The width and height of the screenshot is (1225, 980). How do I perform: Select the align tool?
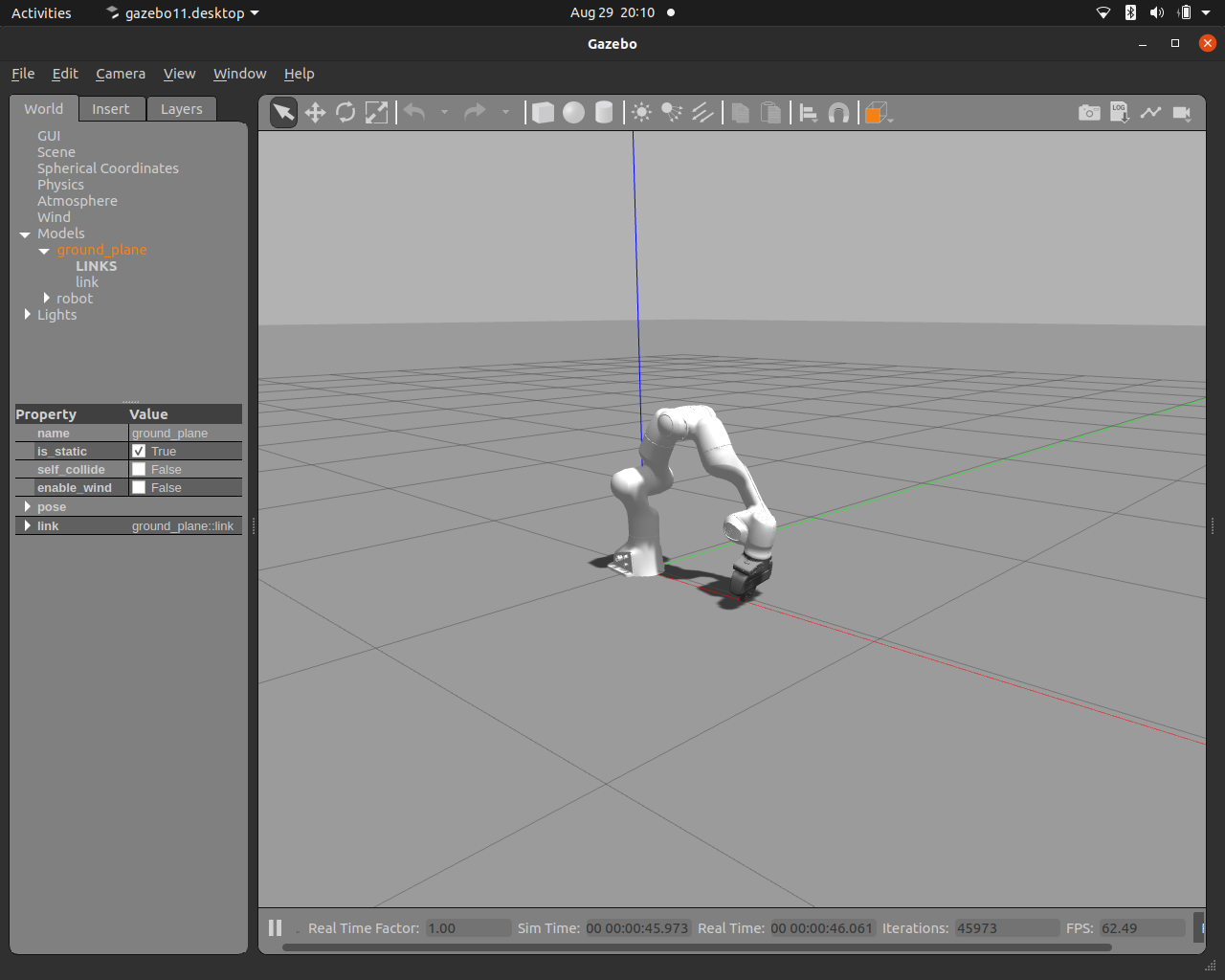[x=809, y=113]
